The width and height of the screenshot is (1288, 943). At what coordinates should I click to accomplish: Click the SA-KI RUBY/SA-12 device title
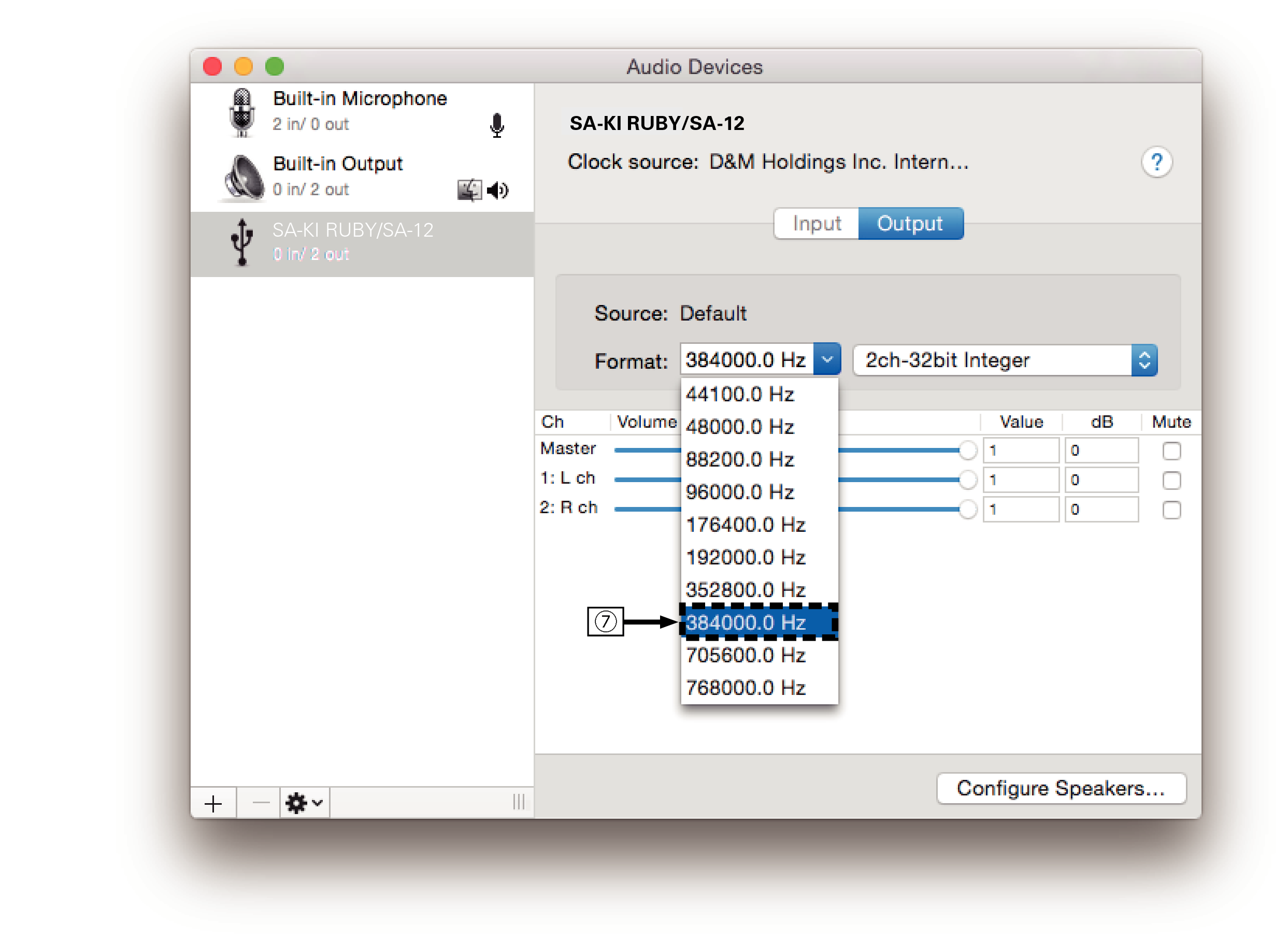(x=656, y=123)
